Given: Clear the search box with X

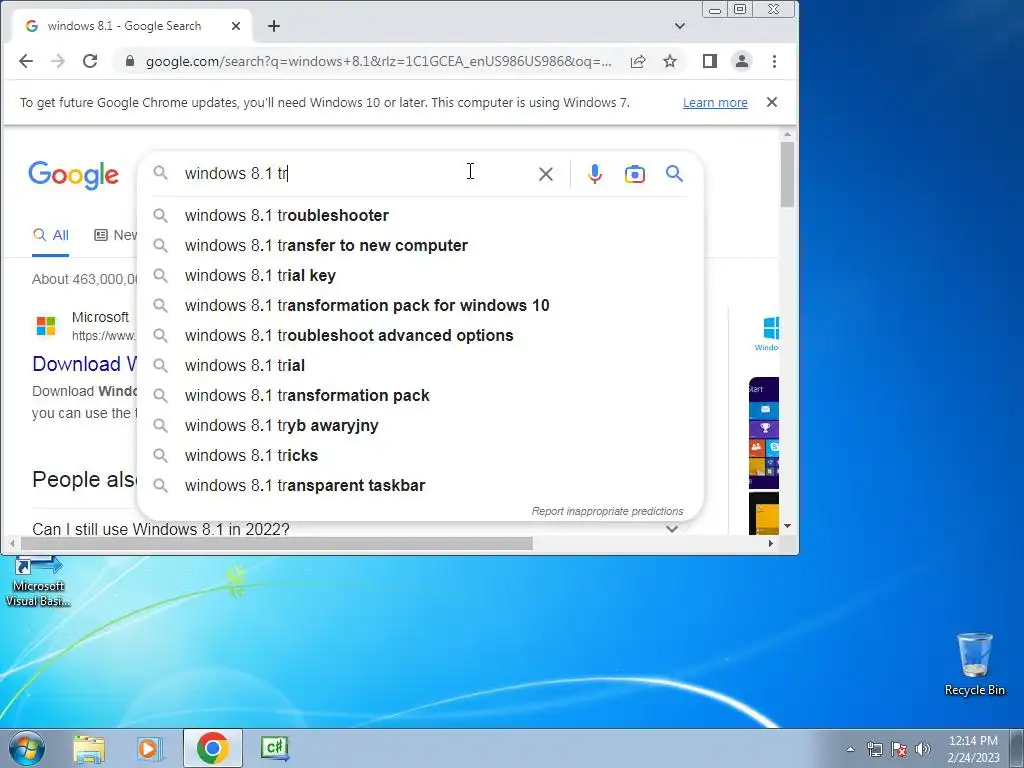Looking at the screenshot, I should pos(546,174).
